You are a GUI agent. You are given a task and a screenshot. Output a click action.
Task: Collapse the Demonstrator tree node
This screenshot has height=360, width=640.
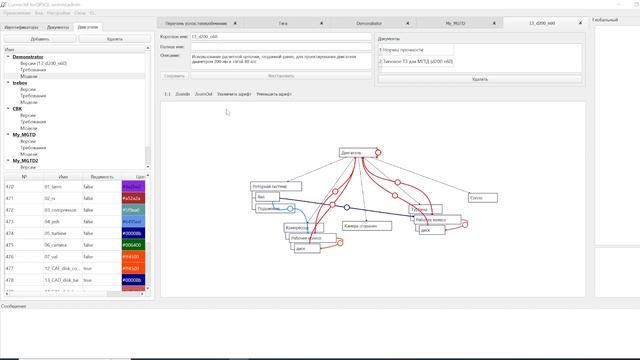point(8,57)
